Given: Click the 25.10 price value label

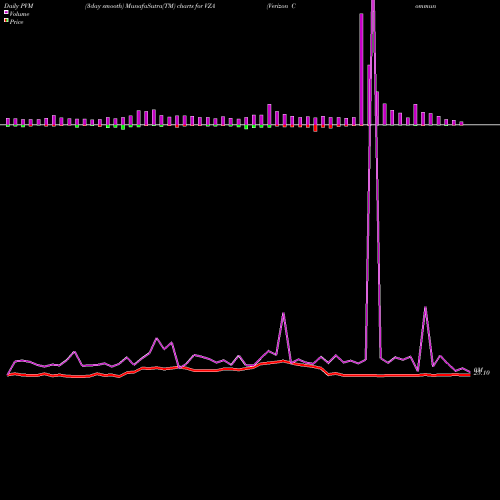Looking at the screenshot, I should tap(482, 373).
